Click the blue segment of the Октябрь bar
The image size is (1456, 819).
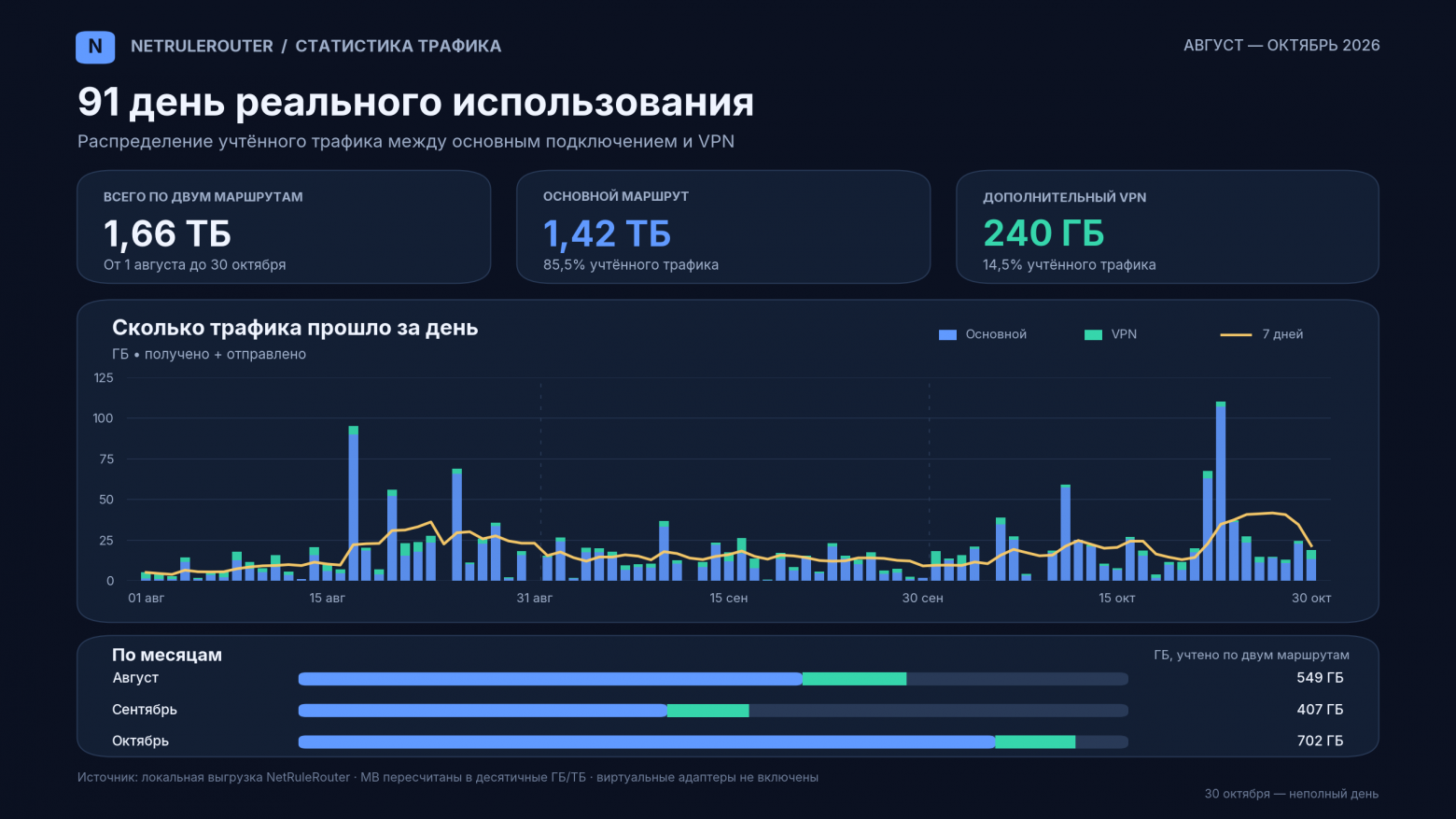click(x=647, y=742)
